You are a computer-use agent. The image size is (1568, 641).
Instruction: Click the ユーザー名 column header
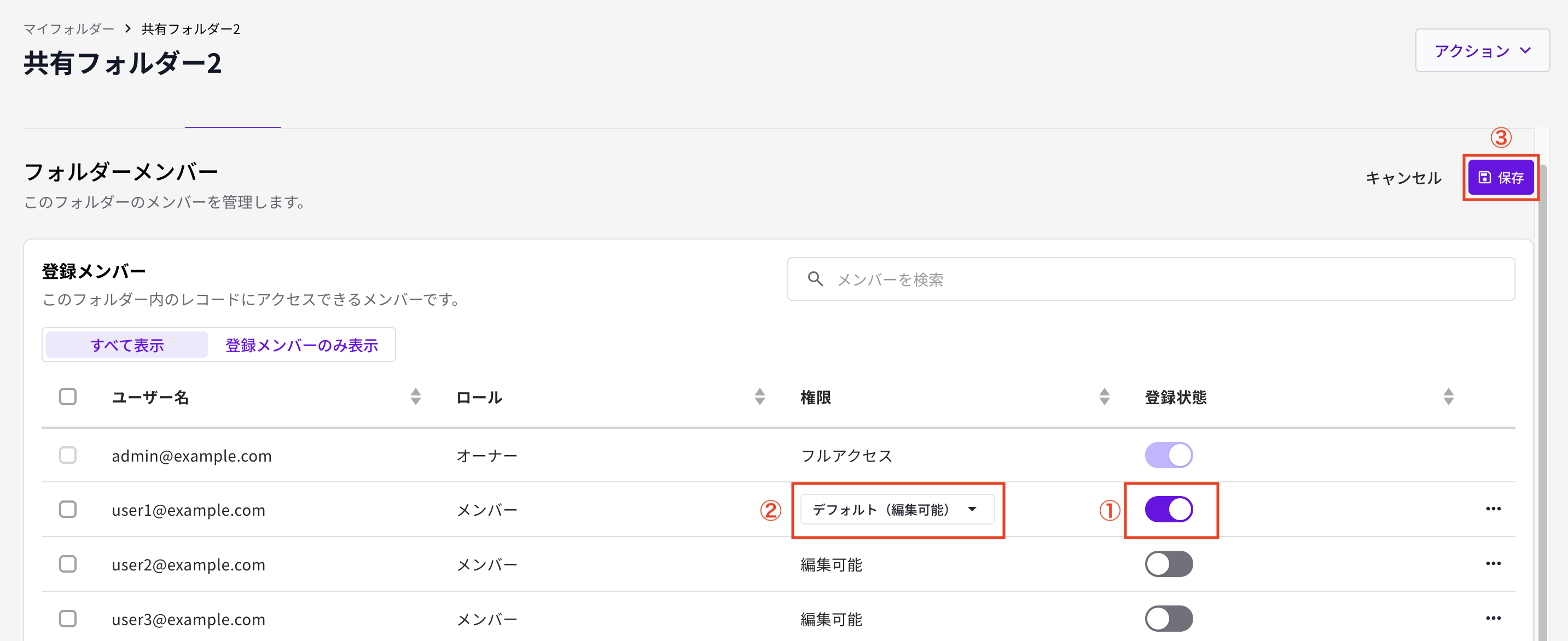click(x=150, y=397)
